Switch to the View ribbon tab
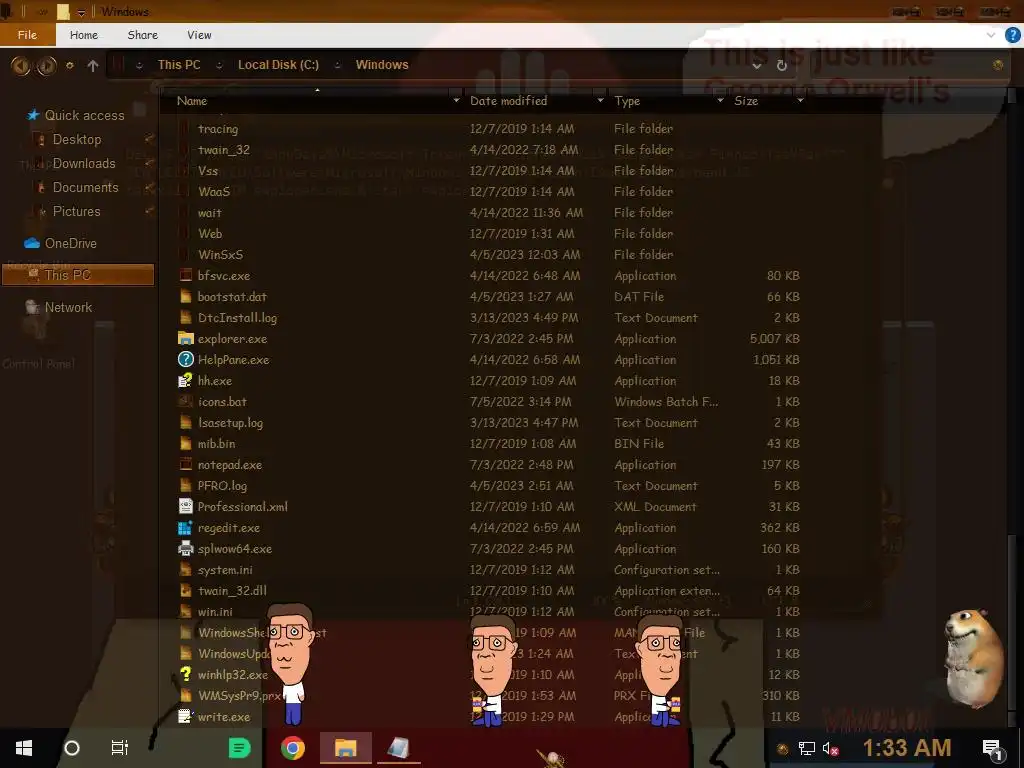This screenshot has height=768, width=1024. pyautogui.click(x=199, y=35)
